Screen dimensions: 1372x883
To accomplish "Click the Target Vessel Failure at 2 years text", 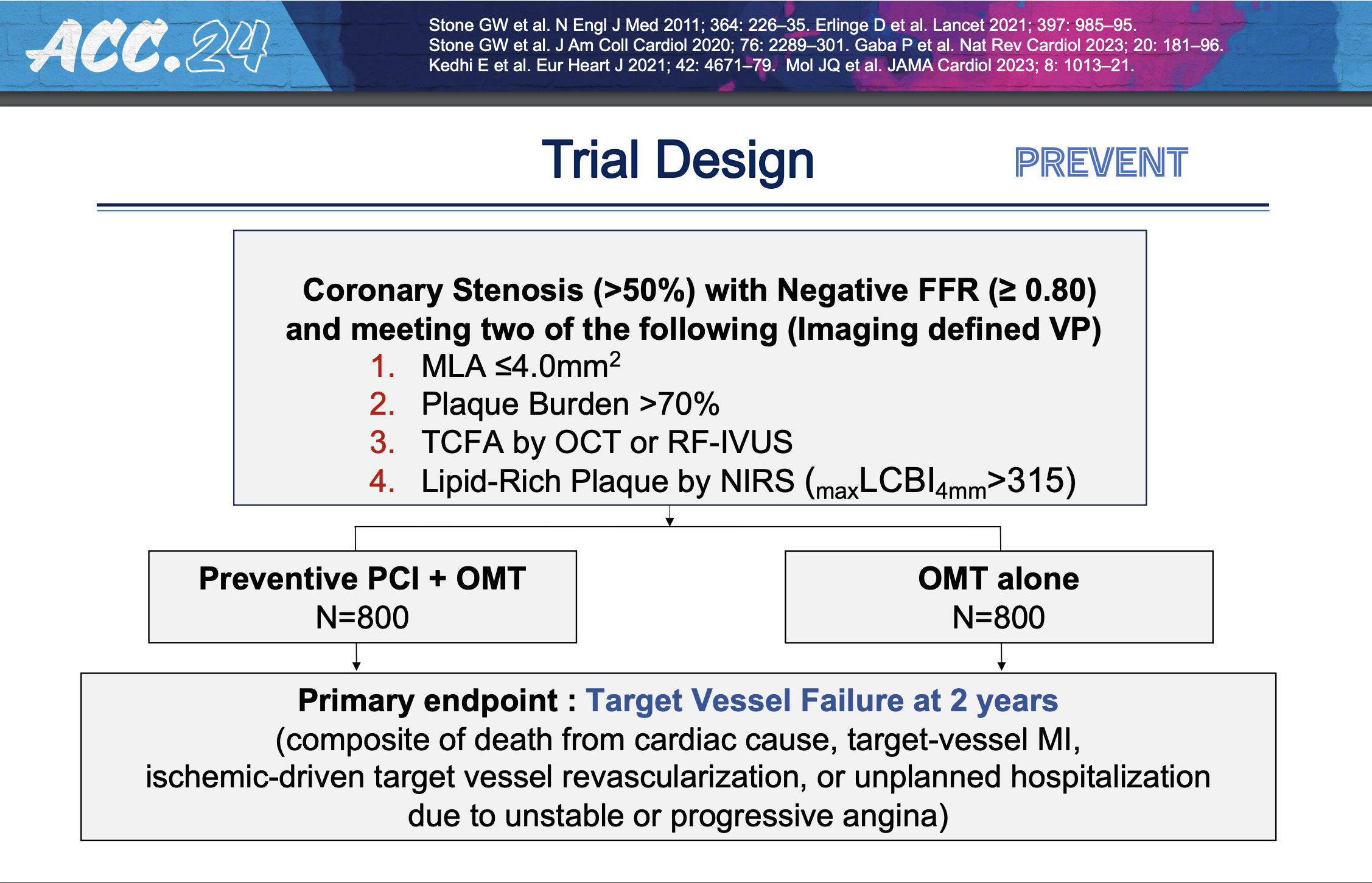I will [821, 701].
